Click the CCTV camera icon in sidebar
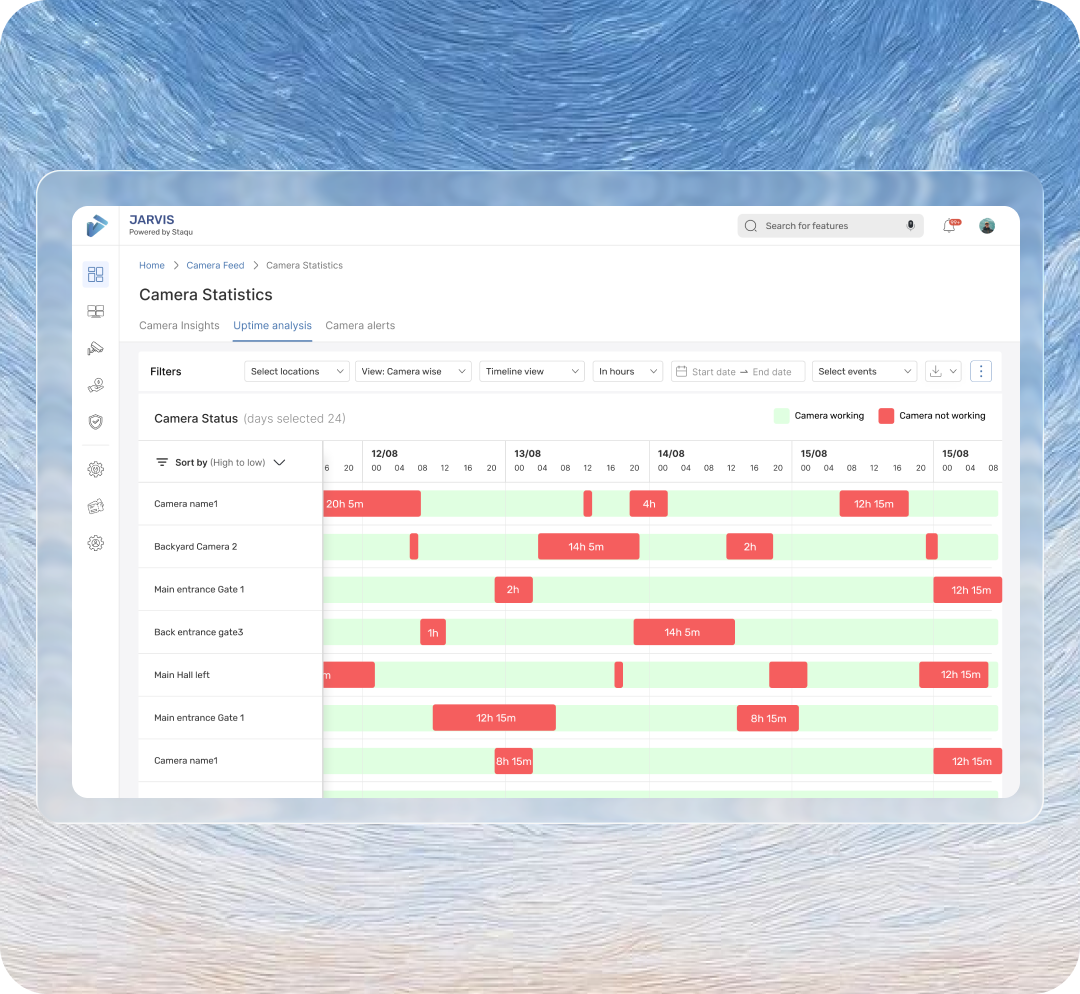Image resolution: width=1080 pixels, height=994 pixels. pos(96,348)
